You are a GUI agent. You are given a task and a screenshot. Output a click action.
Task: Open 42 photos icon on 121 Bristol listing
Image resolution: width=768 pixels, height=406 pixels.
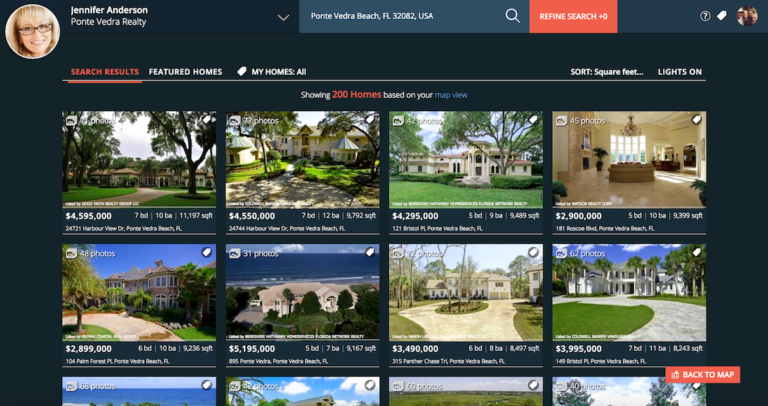click(398, 120)
